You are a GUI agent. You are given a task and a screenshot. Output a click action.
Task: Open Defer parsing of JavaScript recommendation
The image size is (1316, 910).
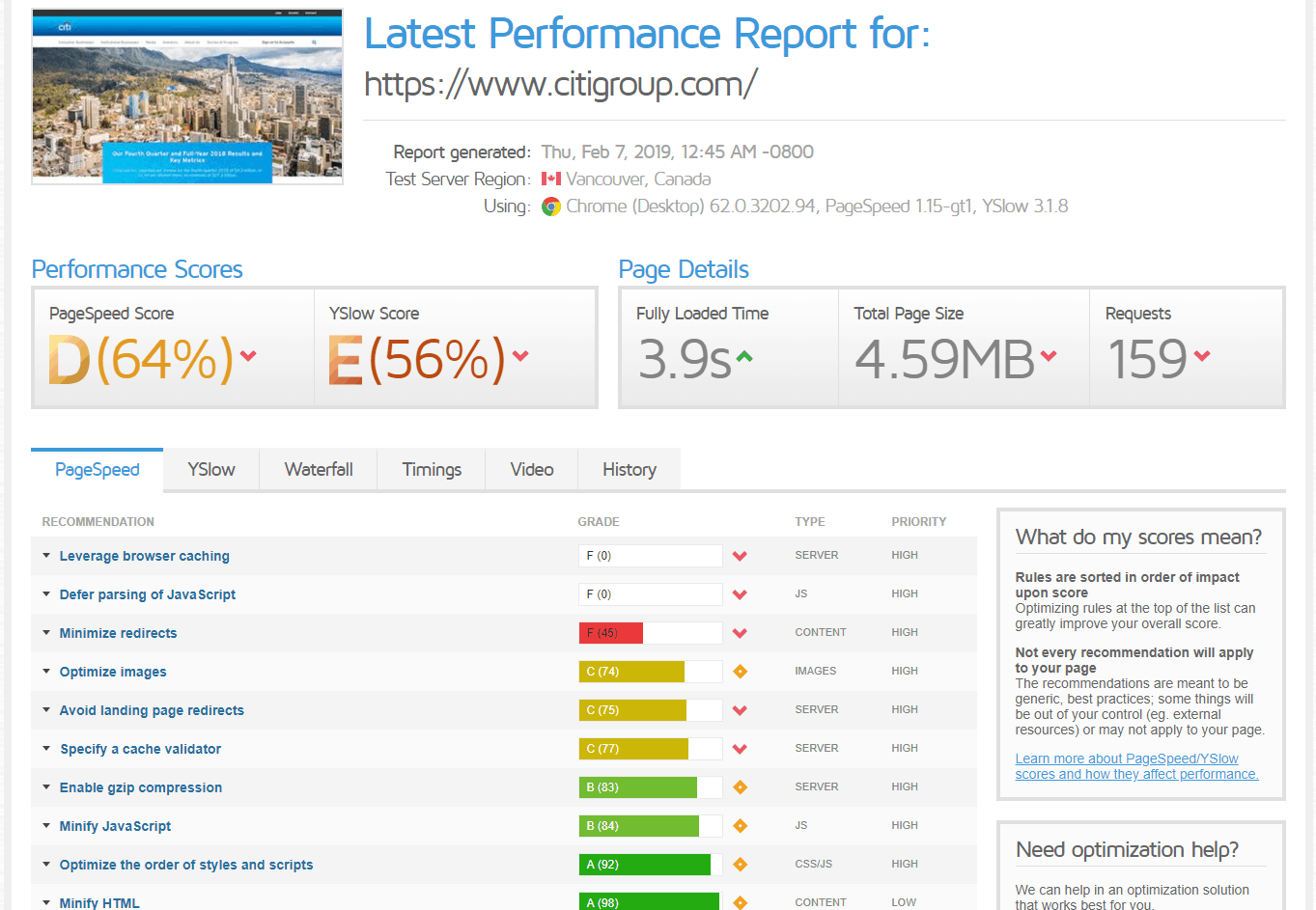[x=148, y=594]
